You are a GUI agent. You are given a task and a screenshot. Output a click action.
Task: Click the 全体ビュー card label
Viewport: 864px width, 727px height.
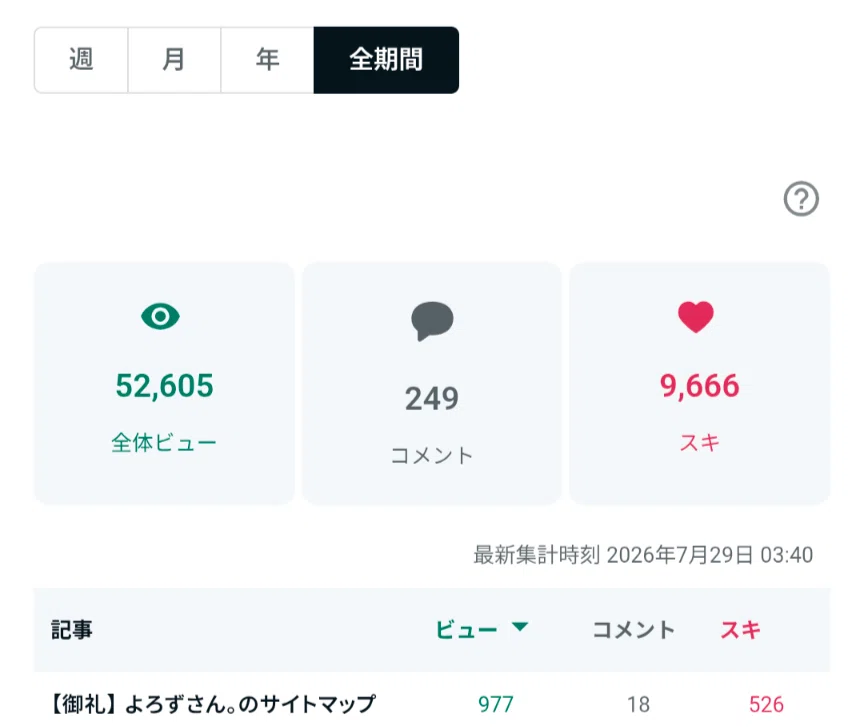click(164, 443)
